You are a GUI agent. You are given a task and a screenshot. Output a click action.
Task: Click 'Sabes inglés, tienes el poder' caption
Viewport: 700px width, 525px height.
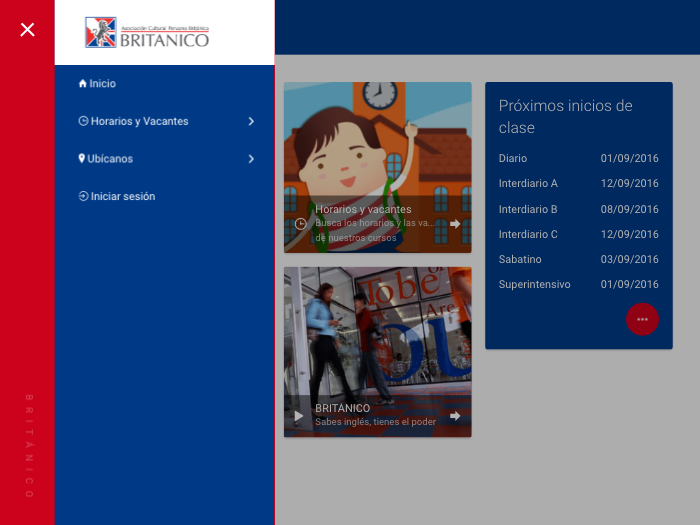375,422
